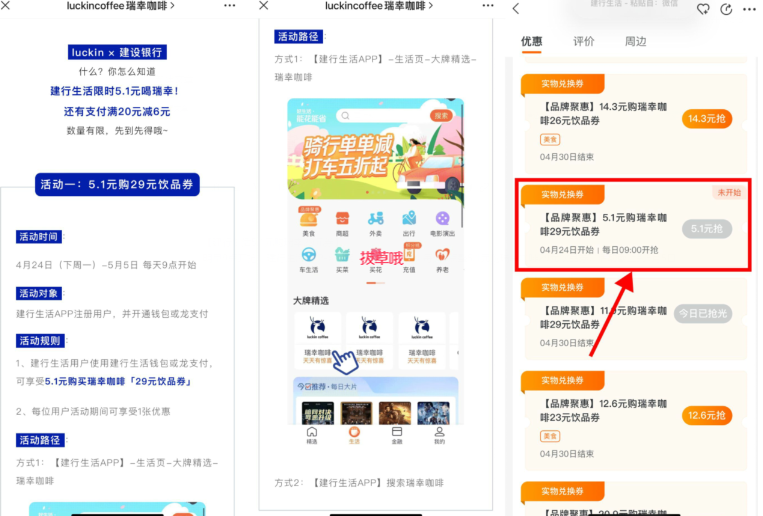763x516 pixels.
Task: Select the 买菜 grocery basket icon
Action: pos(342,254)
